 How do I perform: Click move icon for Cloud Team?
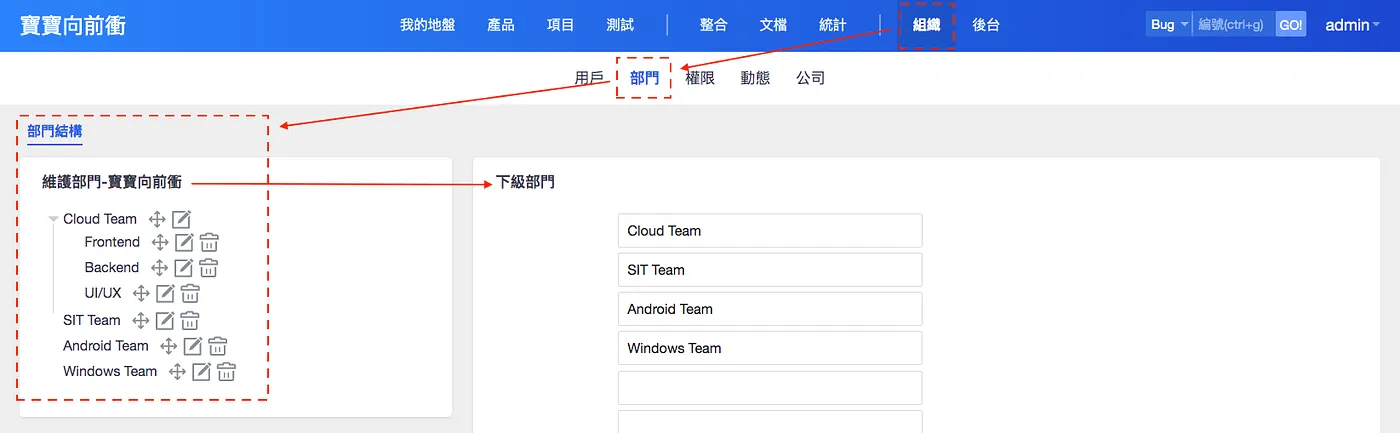pos(157,219)
